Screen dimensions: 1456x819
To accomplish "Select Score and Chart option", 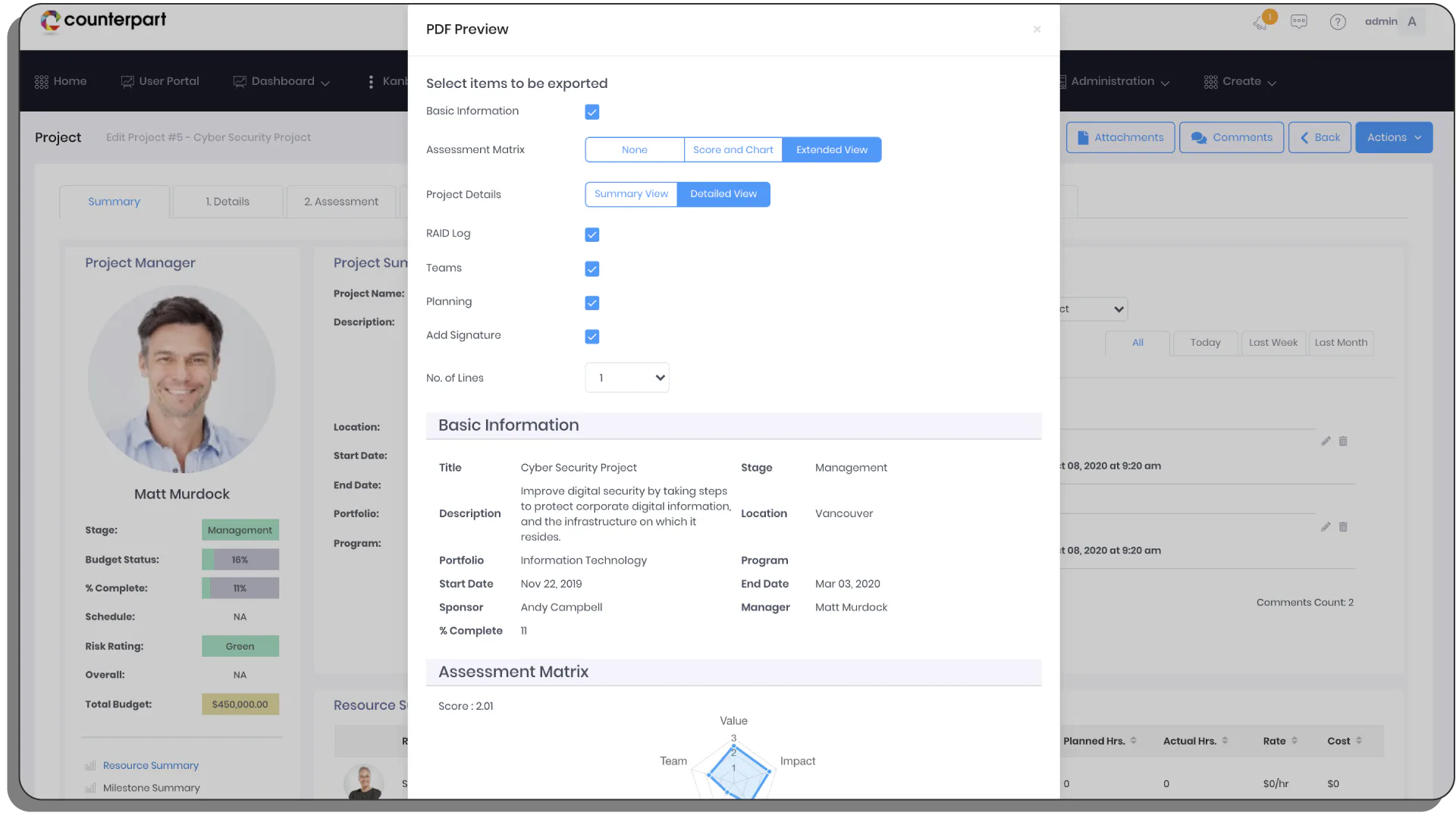I will (733, 150).
